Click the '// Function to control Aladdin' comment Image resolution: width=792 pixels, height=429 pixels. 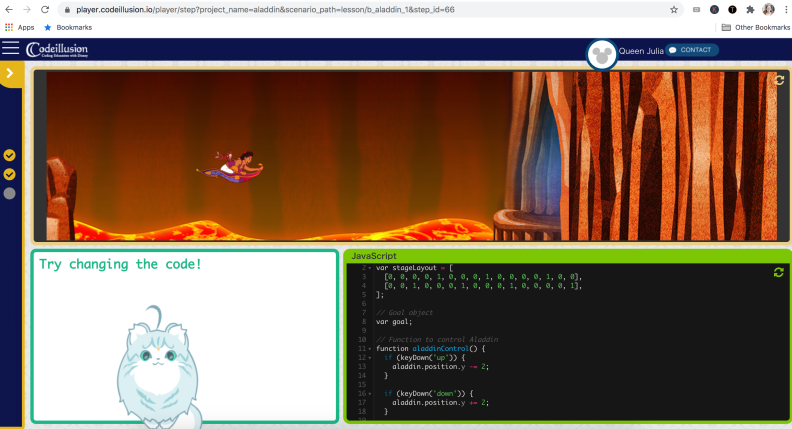coord(437,340)
